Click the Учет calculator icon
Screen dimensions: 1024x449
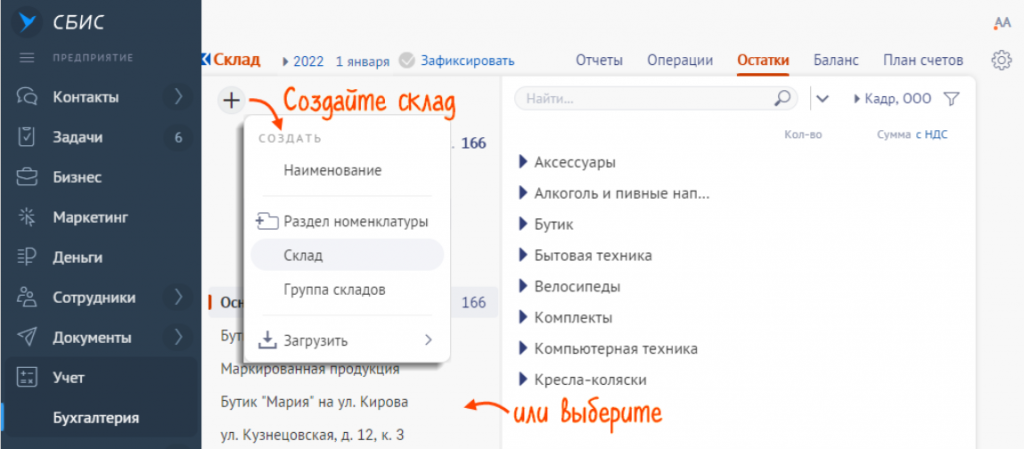tap(27, 377)
